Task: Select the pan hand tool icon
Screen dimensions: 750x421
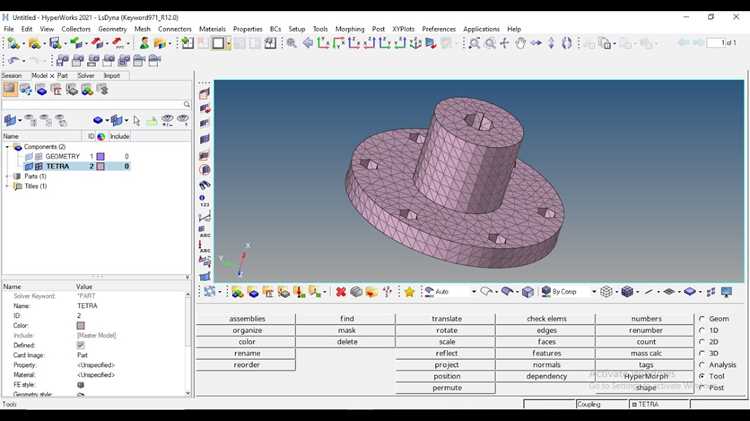Action: click(520, 44)
